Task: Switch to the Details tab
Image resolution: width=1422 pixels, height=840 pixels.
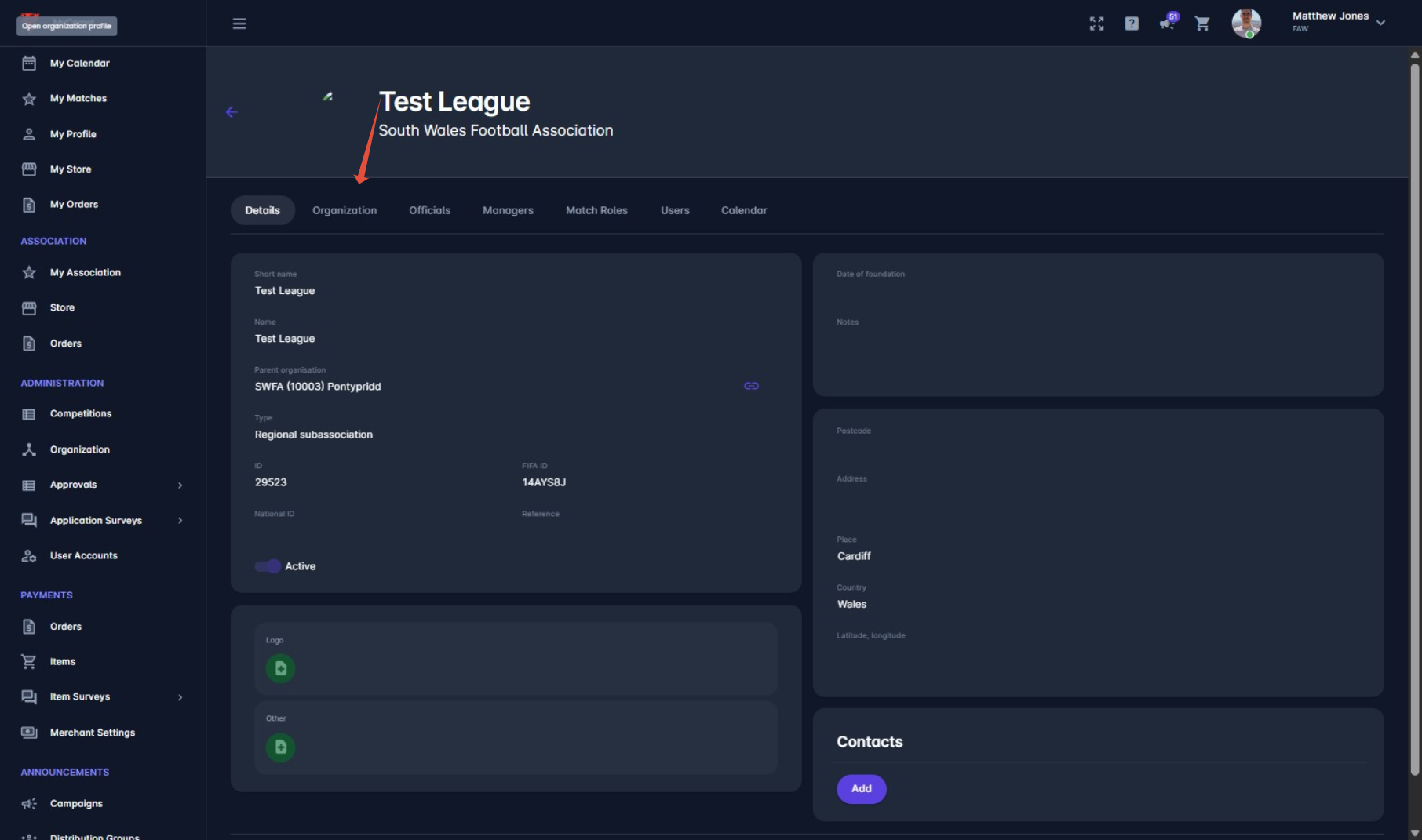Action: 262,210
